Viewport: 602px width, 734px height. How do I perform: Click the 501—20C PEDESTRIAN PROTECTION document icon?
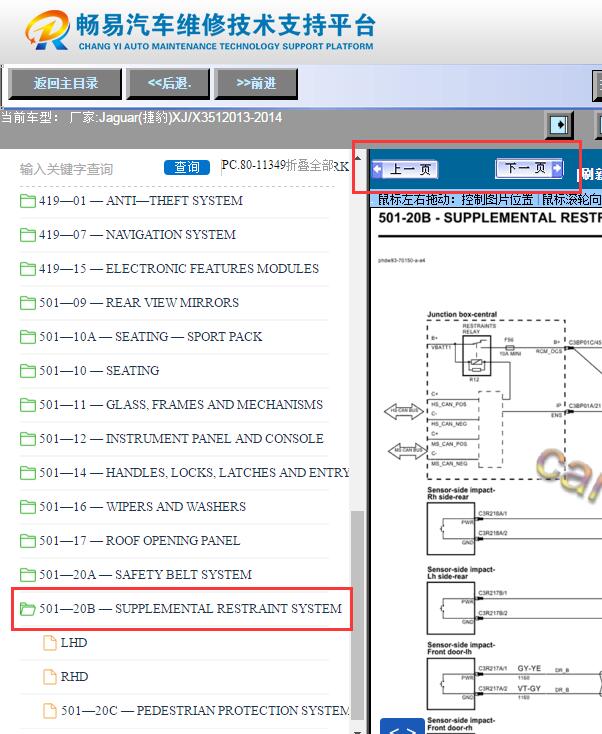click(50, 711)
